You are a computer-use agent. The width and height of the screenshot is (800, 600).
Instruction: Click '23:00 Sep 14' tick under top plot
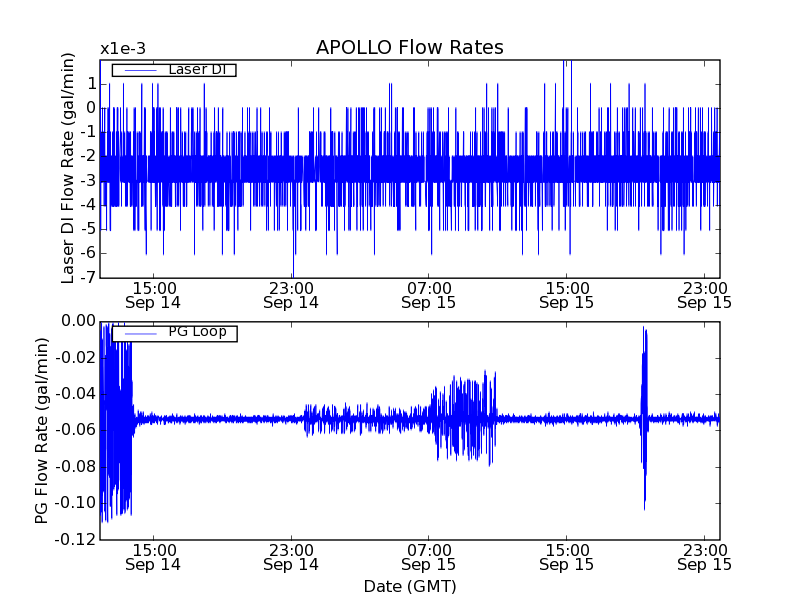pyautogui.click(x=291, y=295)
